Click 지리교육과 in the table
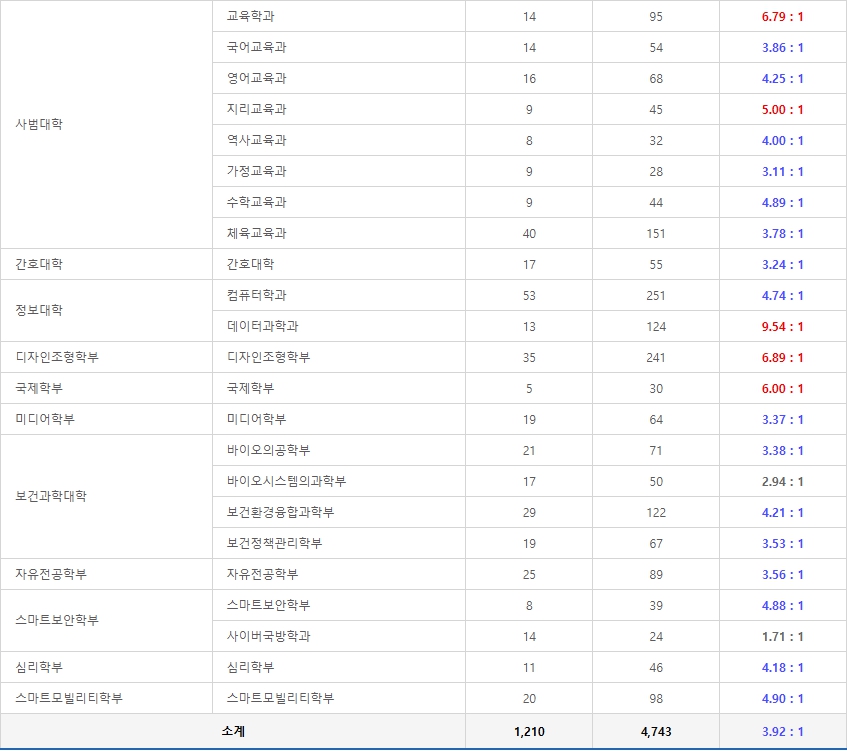847x751 pixels. click(x=257, y=109)
